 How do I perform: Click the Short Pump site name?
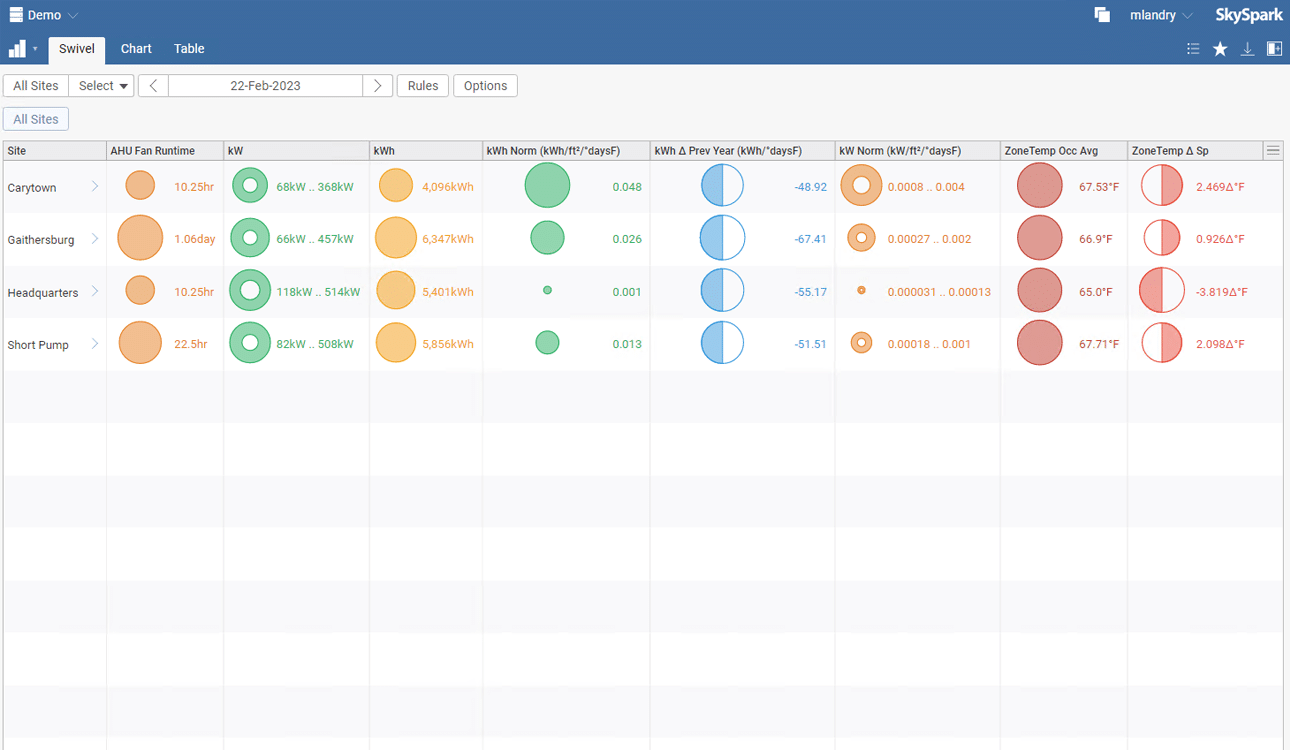pos(38,345)
